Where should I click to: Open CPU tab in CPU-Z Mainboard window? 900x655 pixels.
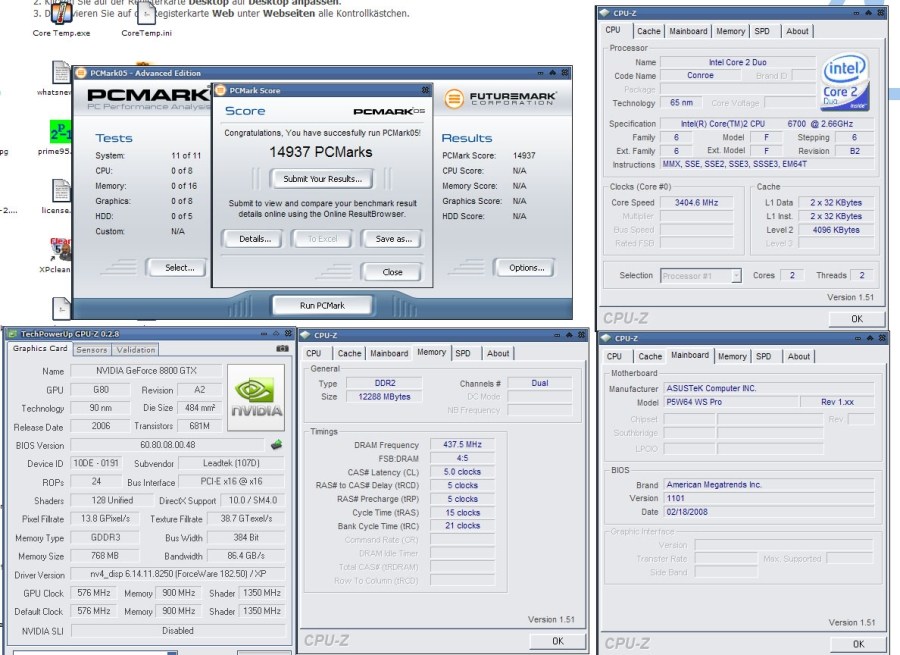614,356
